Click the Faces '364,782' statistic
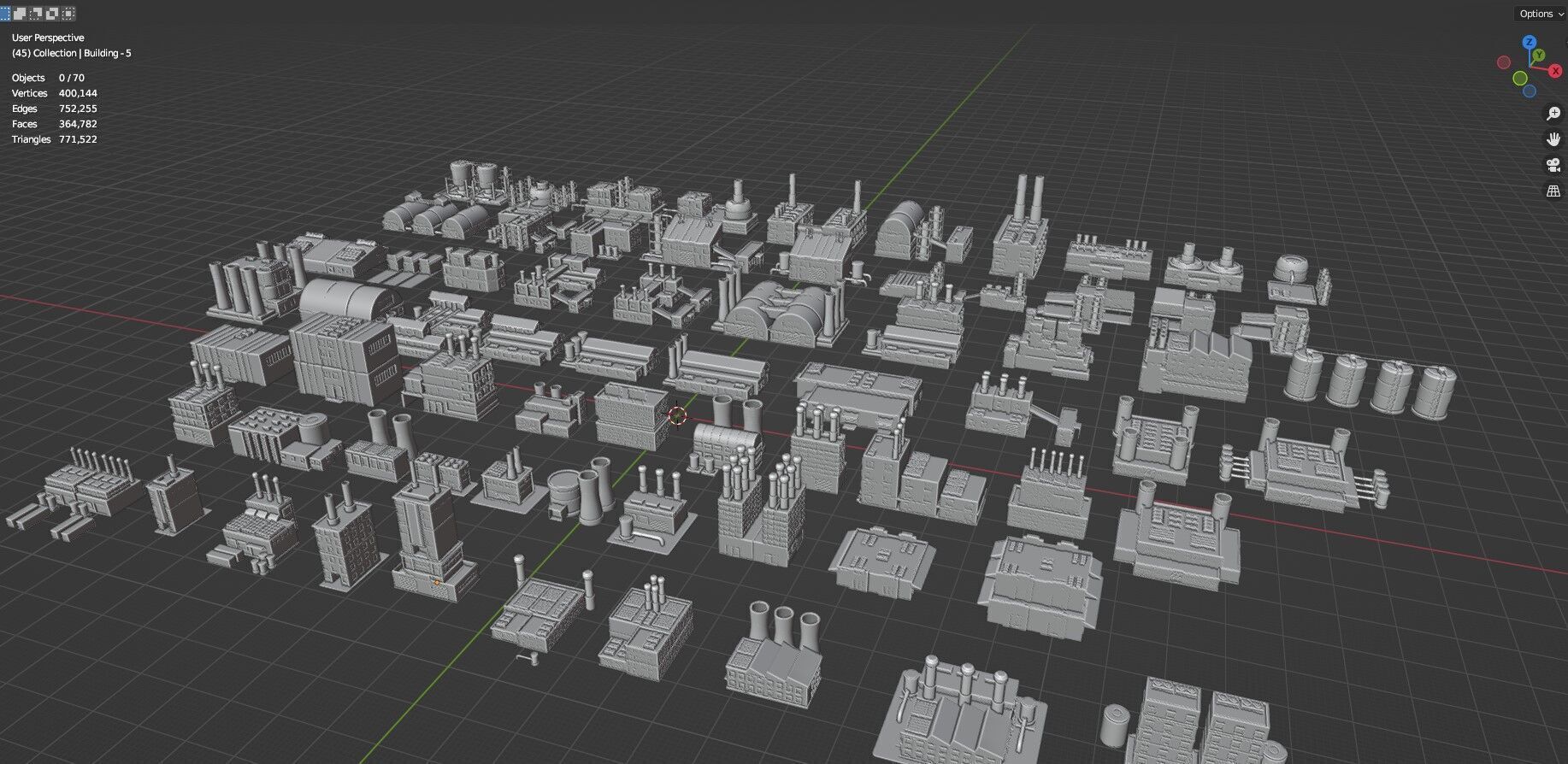The height and width of the screenshot is (764, 1568). tap(78, 124)
